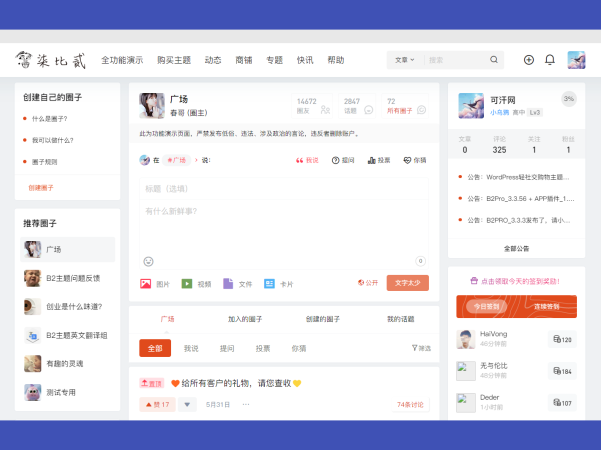The height and width of the screenshot is (450, 601).
Task: Open 创业是什么味道? circle
Action: pyautogui.click(x=67, y=307)
